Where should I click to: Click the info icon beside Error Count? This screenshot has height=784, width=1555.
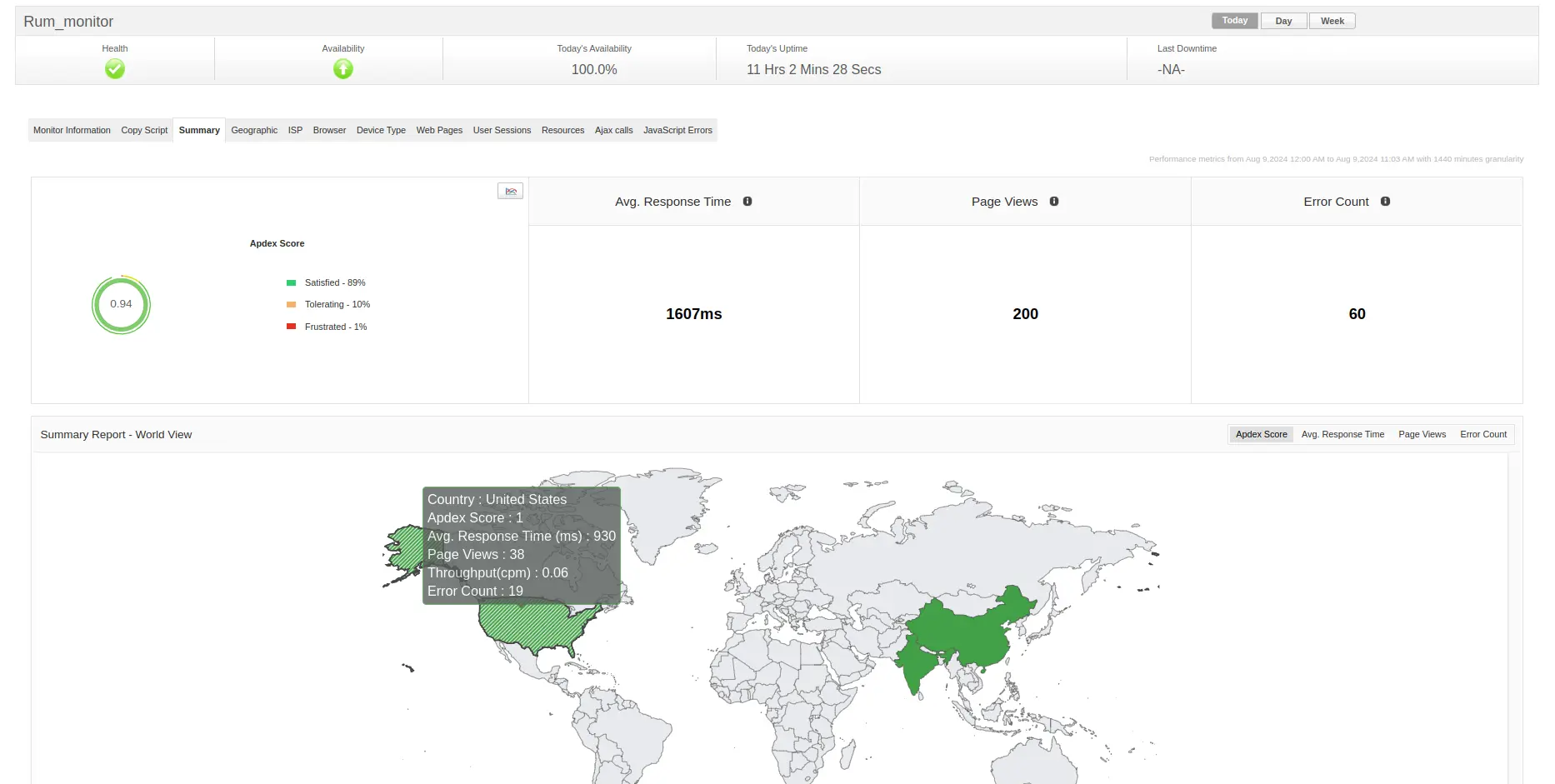1386,201
